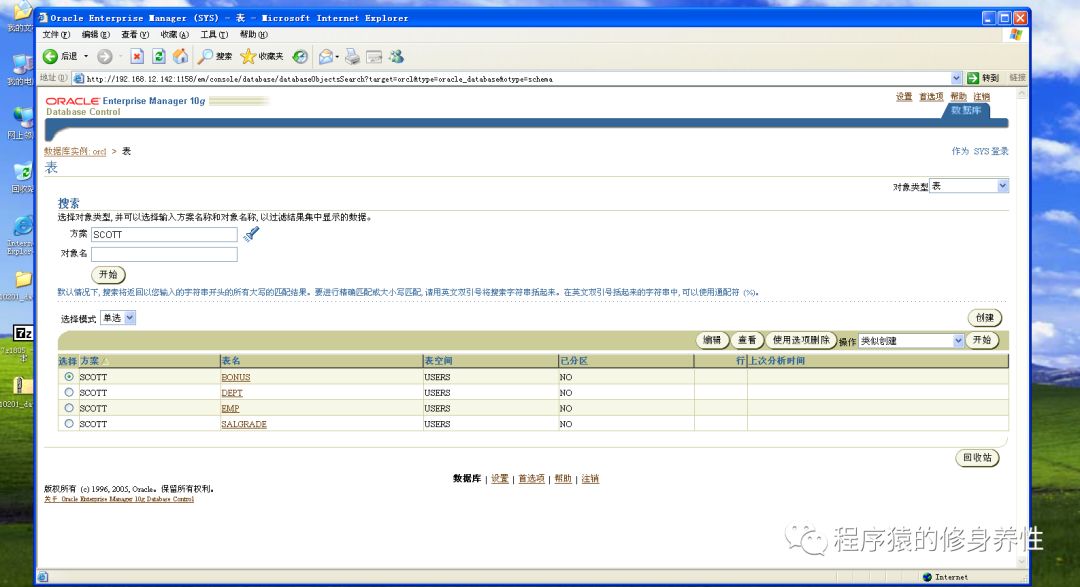
Task: Click the Refresh icon in the browser toolbar
Action: point(157,56)
